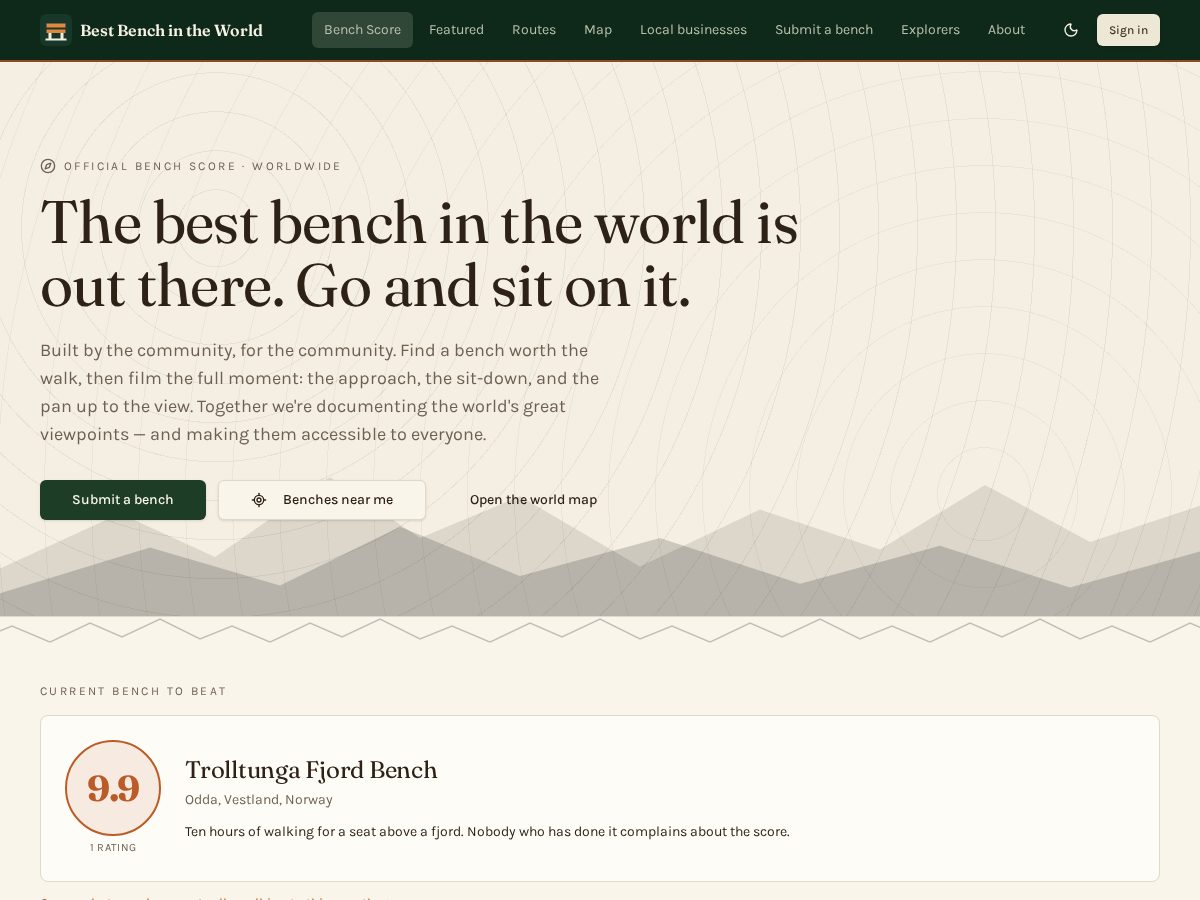Image resolution: width=1200 pixels, height=900 pixels.
Task: Click the hero headline 'The best bench in the world'
Action: pos(419,254)
